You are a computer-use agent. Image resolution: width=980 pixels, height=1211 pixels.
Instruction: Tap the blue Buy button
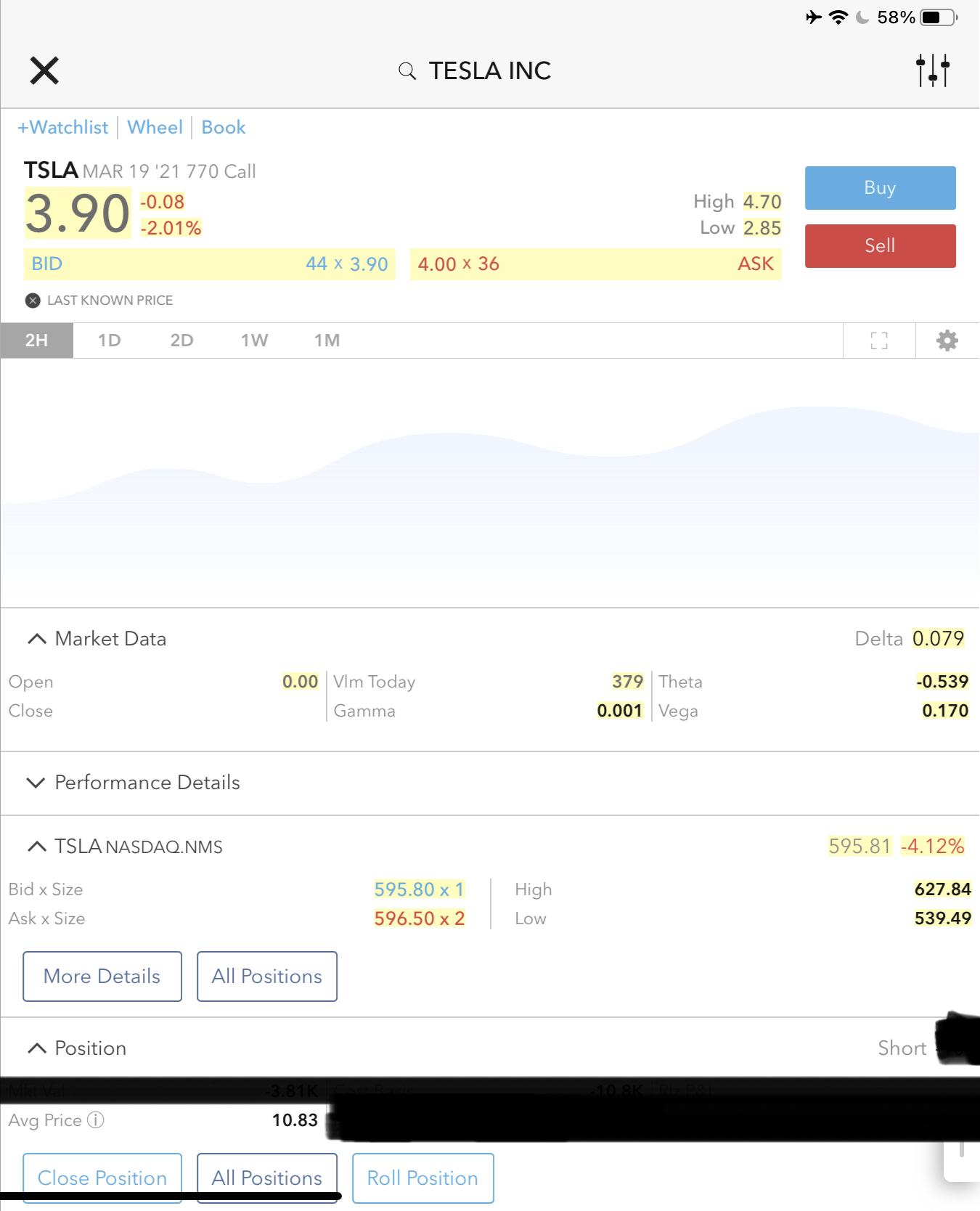[x=880, y=188]
